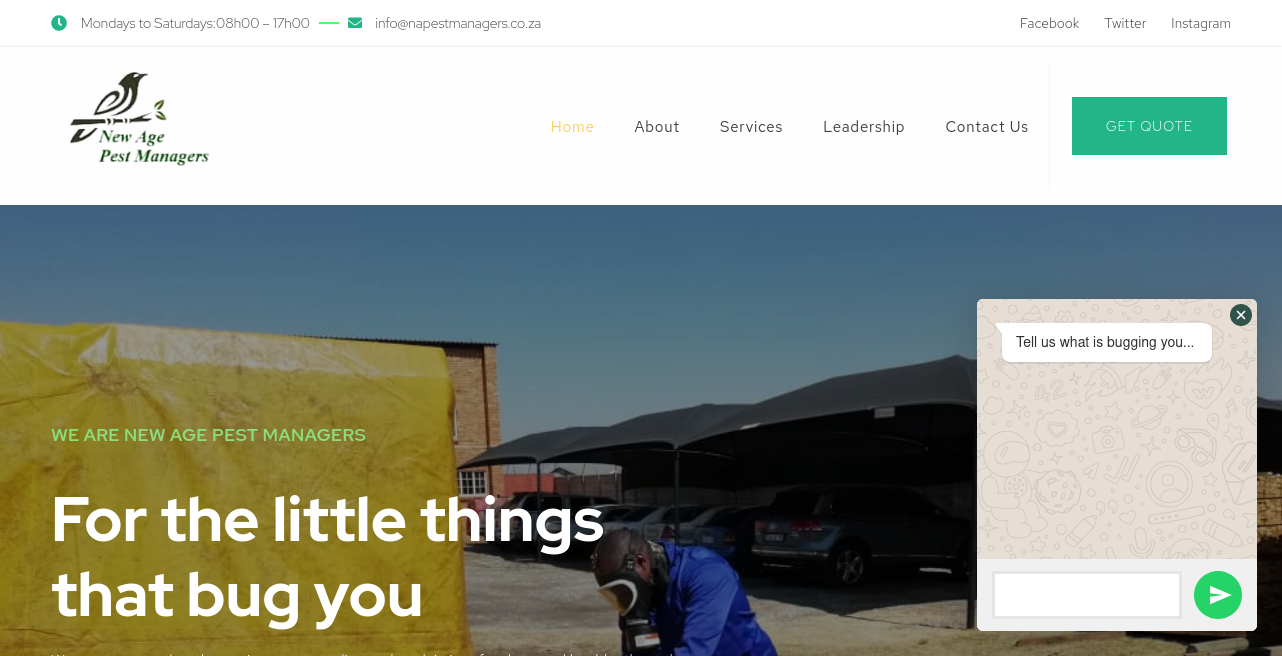Click the 'For the little things' hero heading
This screenshot has height=656, width=1282.
click(328, 557)
